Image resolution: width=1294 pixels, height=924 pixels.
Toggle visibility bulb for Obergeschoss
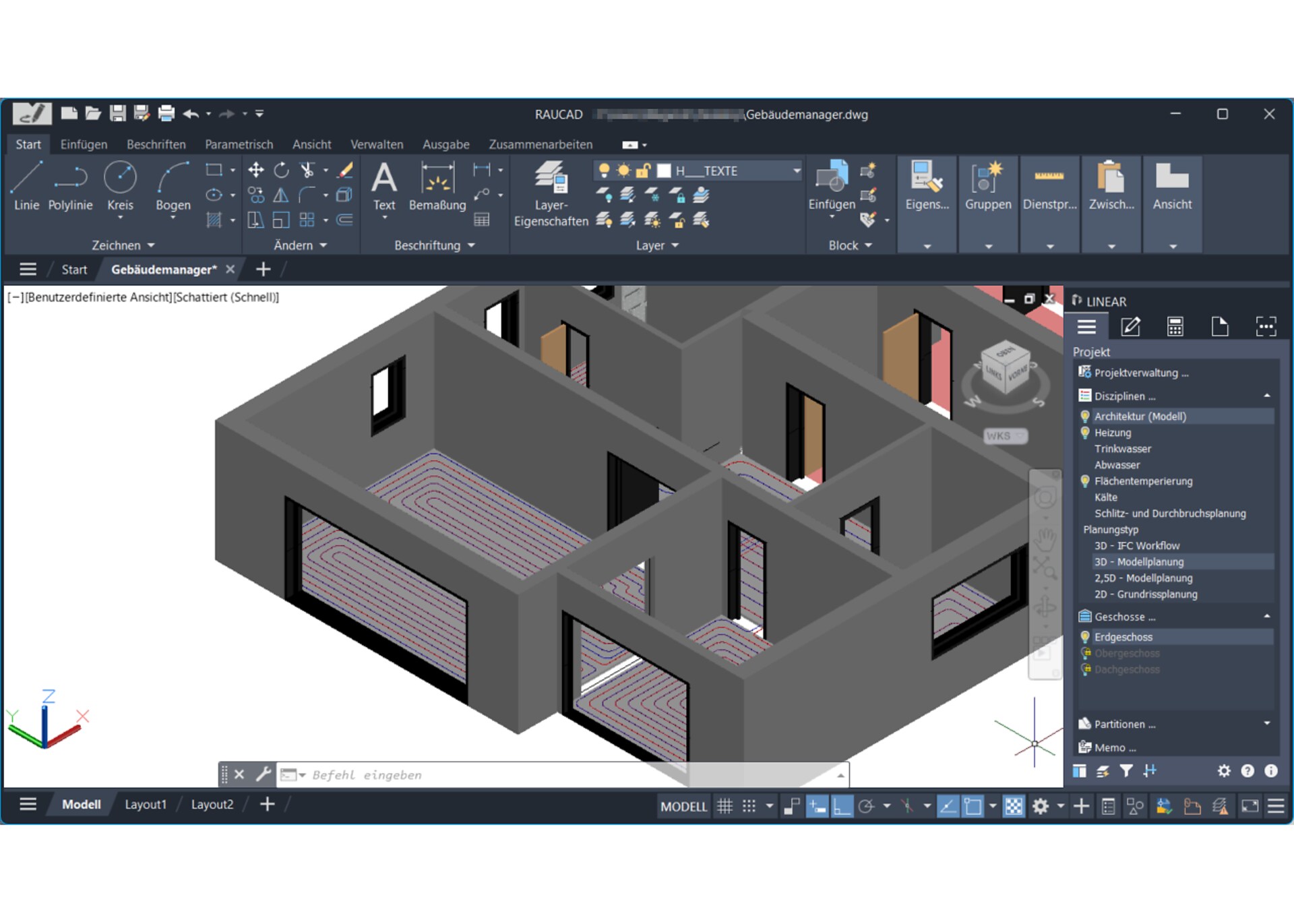pos(1085,653)
